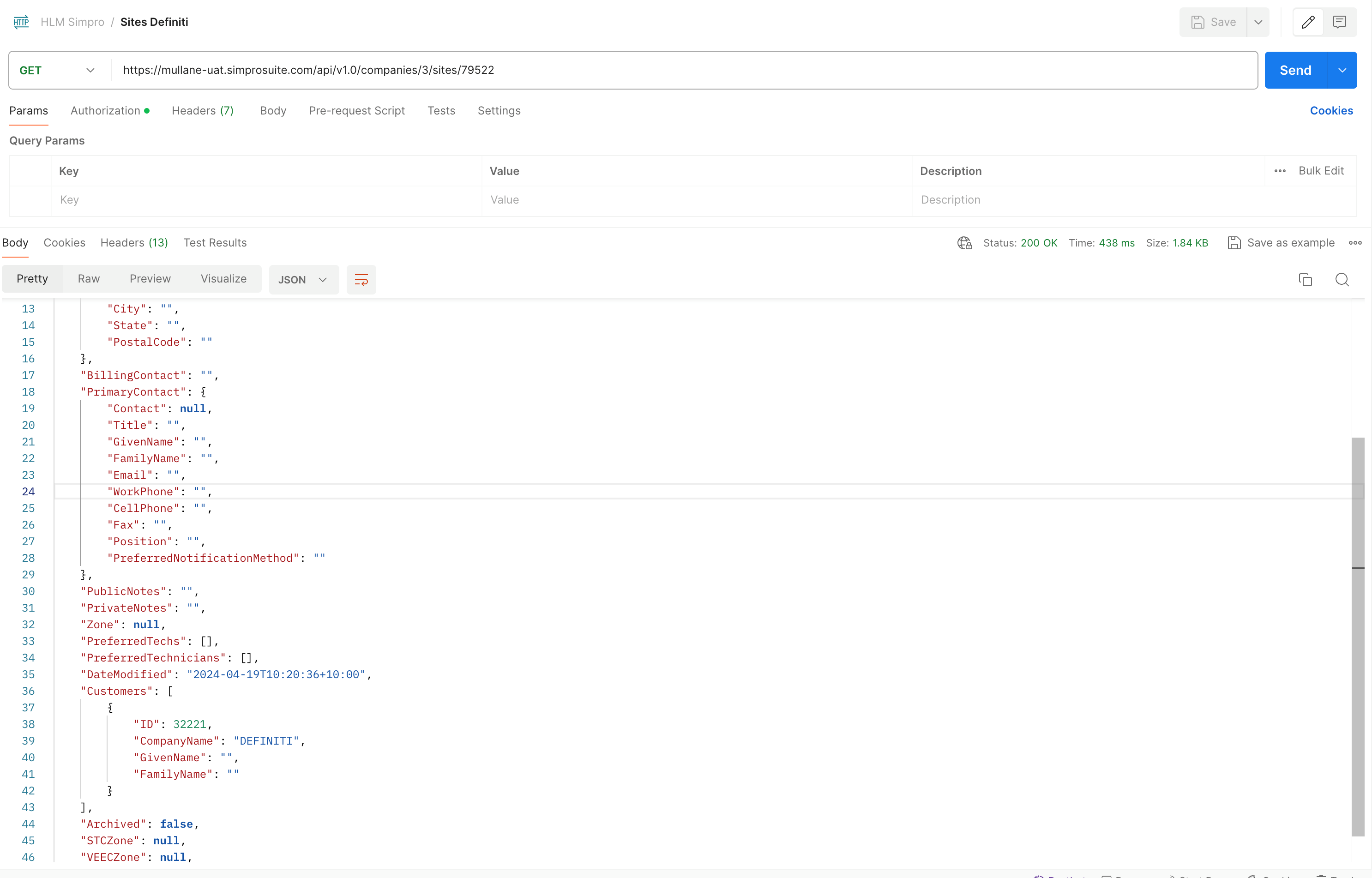Select the Params tab

29,111
